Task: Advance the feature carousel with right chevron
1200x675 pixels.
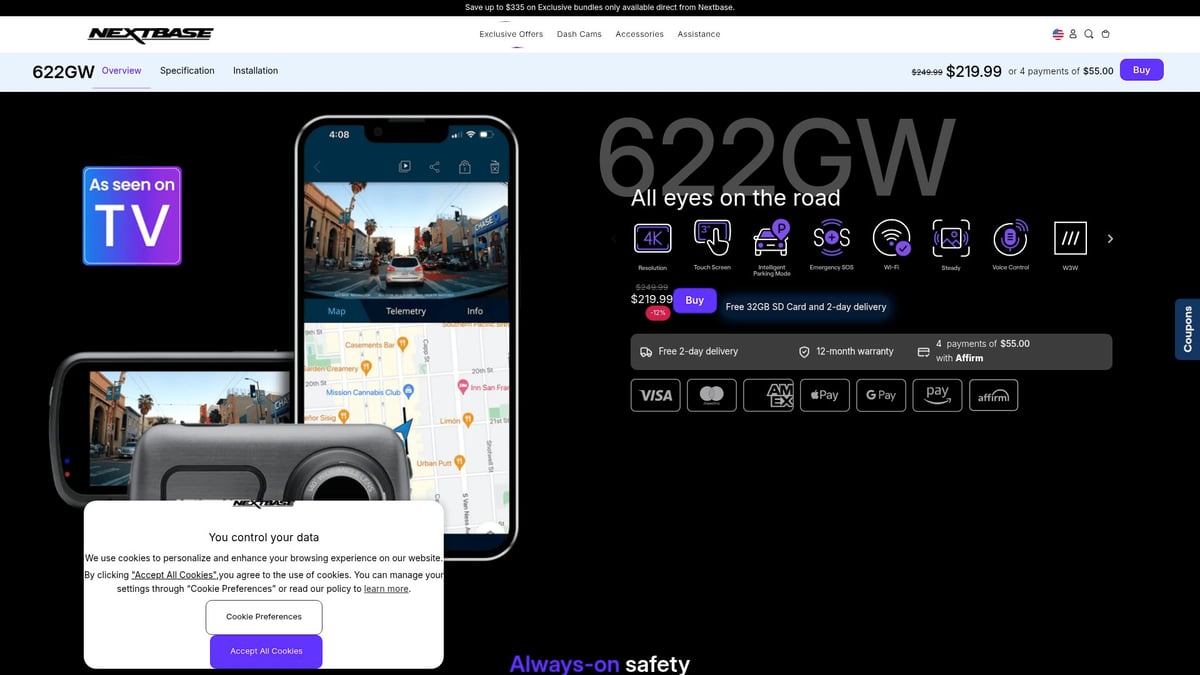Action: coord(1110,238)
